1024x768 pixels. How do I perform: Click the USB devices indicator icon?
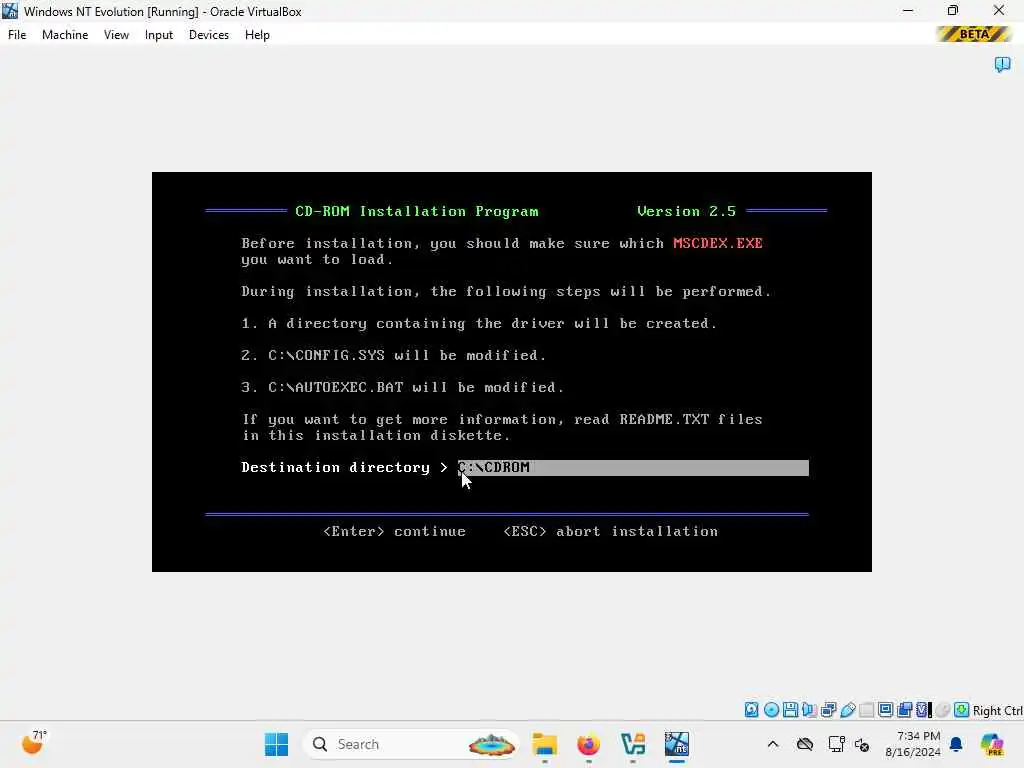point(848,710)
